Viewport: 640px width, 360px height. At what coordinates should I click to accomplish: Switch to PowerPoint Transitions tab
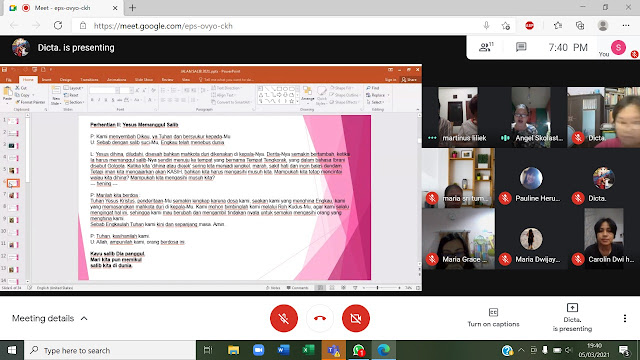pyautogui.click(x=89, y=80)
